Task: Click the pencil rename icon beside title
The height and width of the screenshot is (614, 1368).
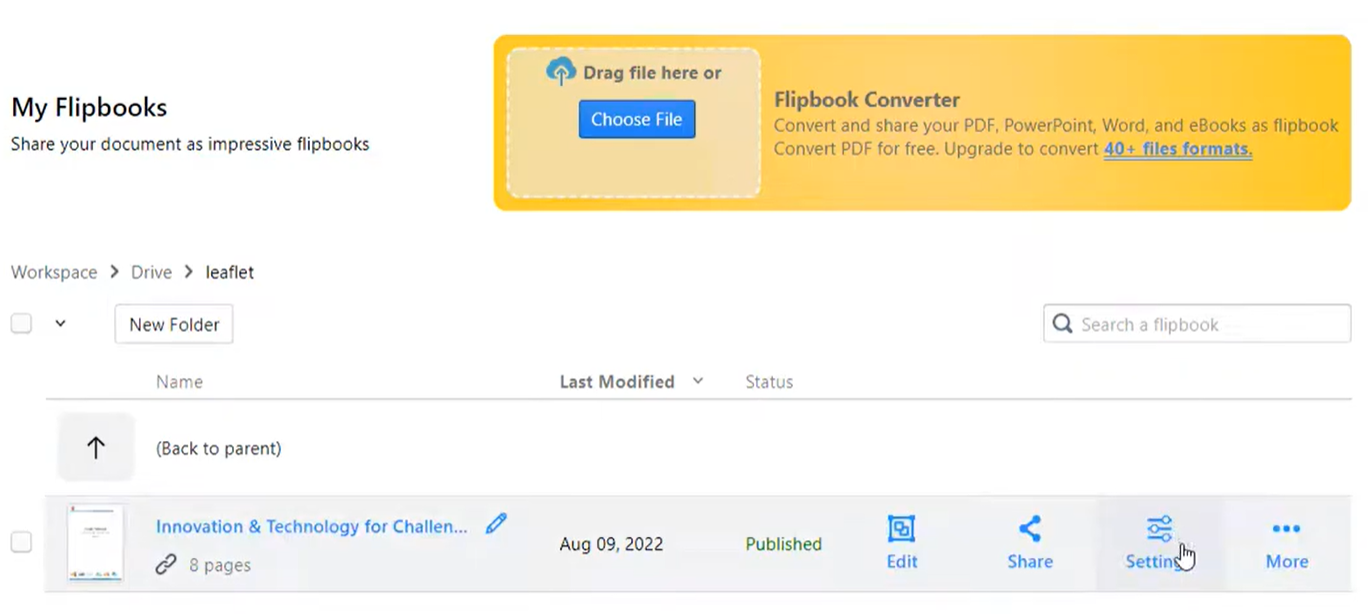Action: pos(496,524)
